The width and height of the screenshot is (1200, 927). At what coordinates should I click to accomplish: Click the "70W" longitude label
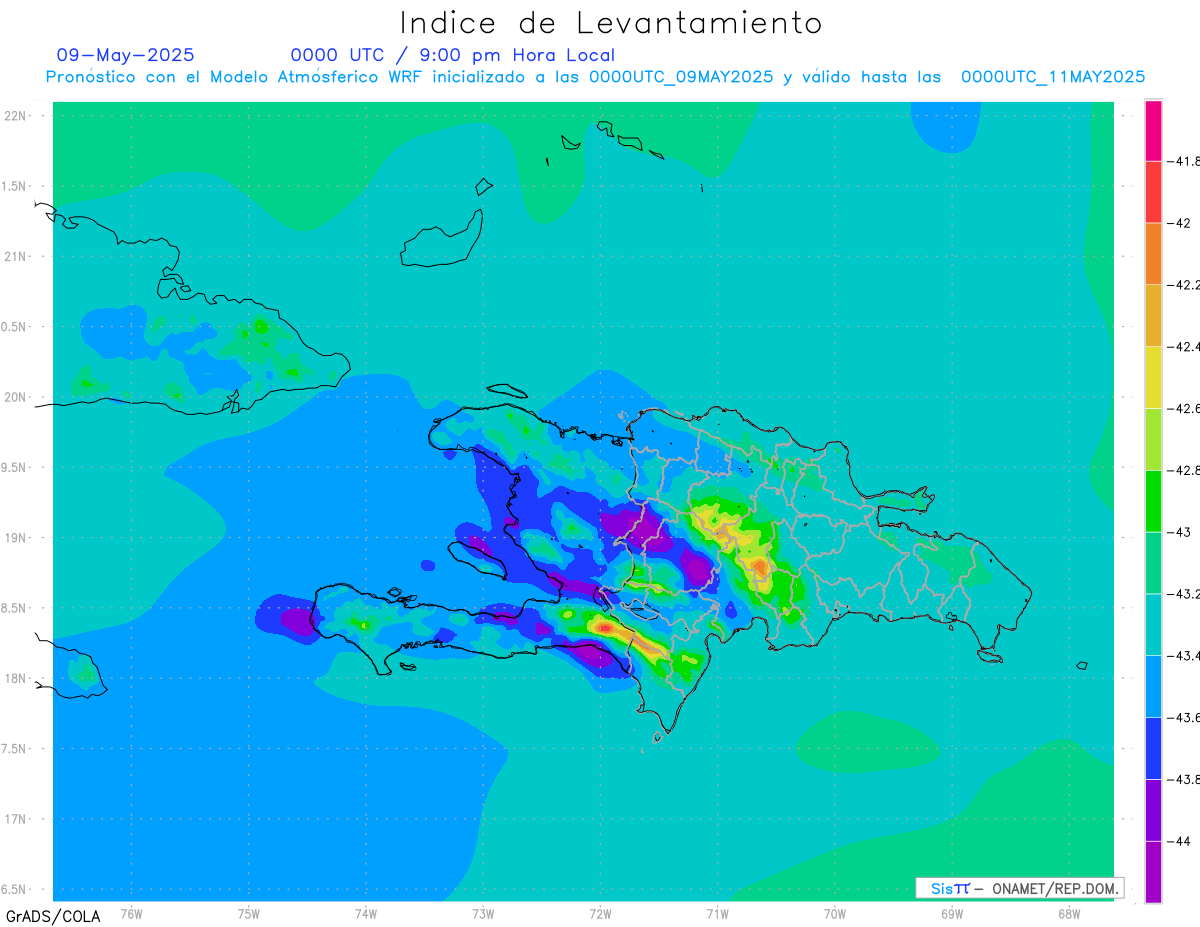835,913
